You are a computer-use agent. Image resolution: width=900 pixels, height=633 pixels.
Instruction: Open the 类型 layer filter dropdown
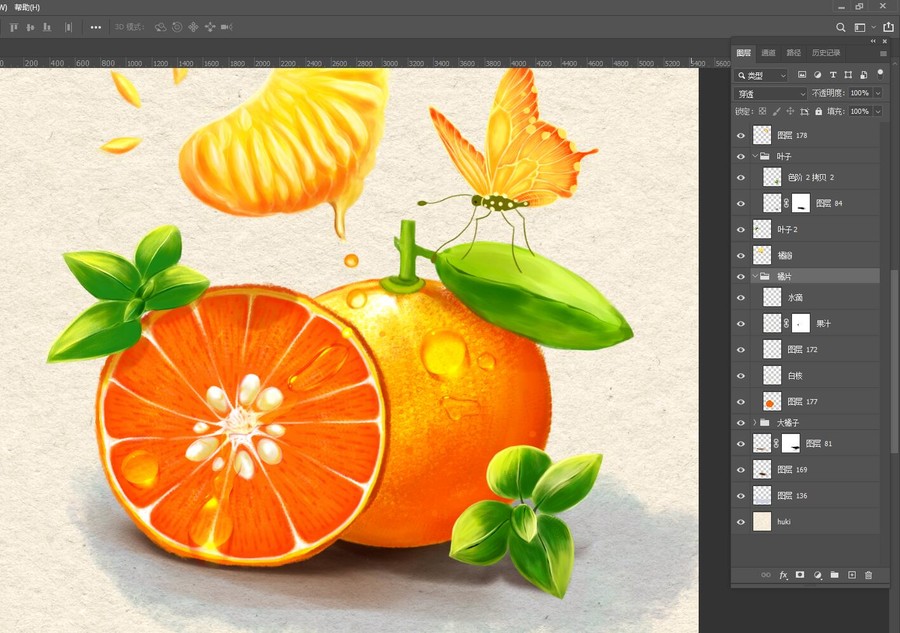pyautogui.click(x=761, y=75)
